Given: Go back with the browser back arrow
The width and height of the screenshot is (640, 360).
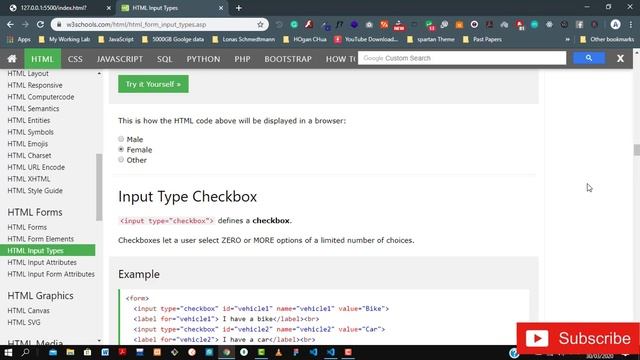Looking at the screenshot, I should point(10,24).
